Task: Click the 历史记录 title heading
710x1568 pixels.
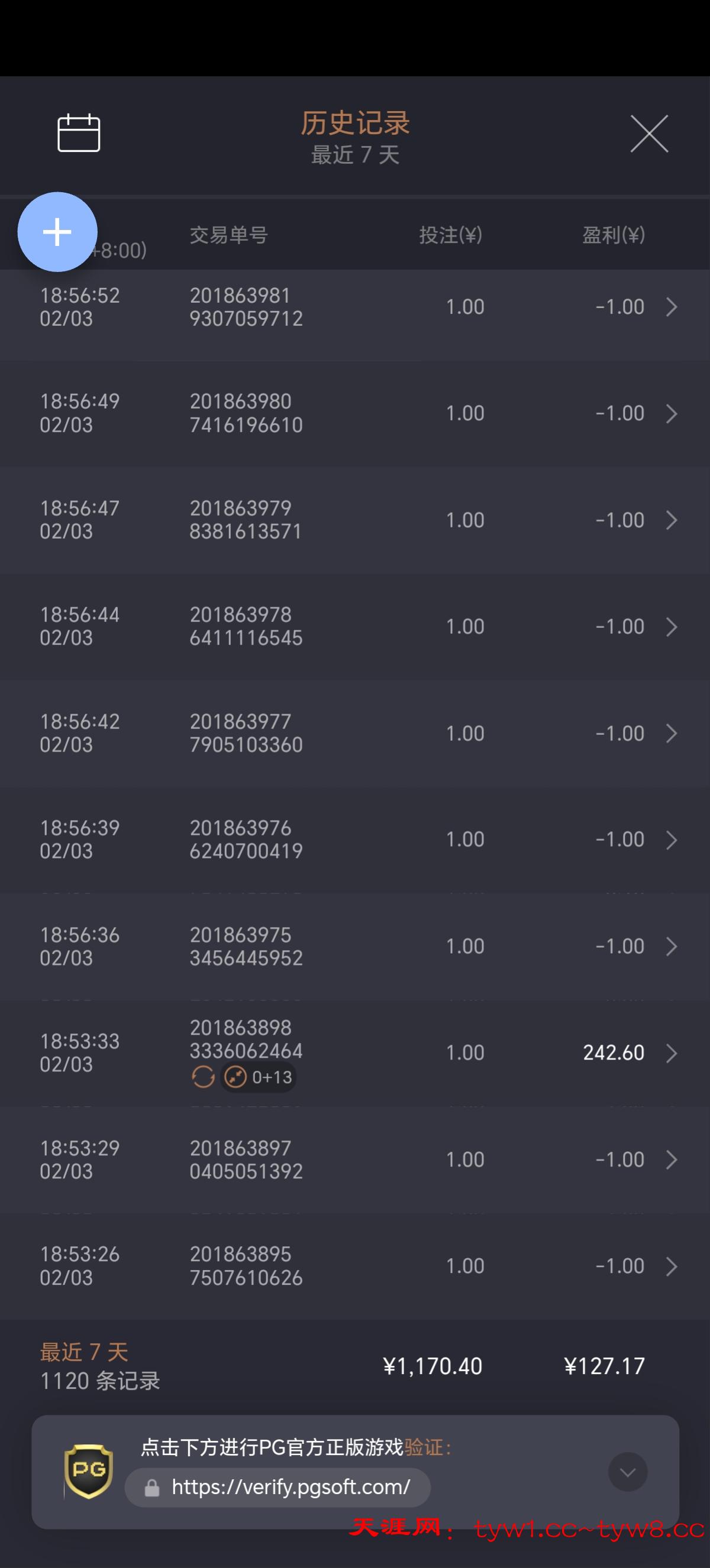Action: tap(355, 124)
